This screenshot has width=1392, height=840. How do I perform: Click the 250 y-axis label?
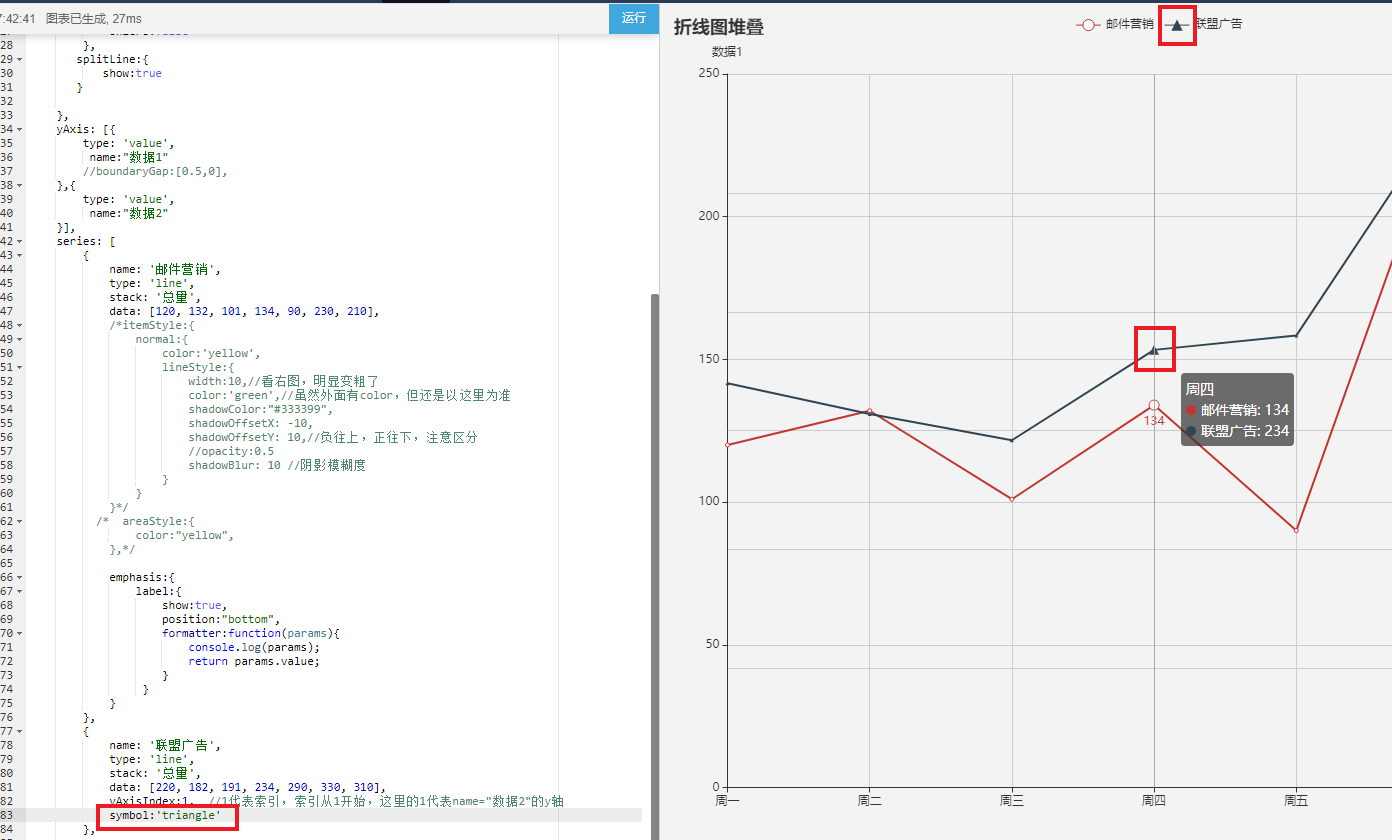(709, 73)
